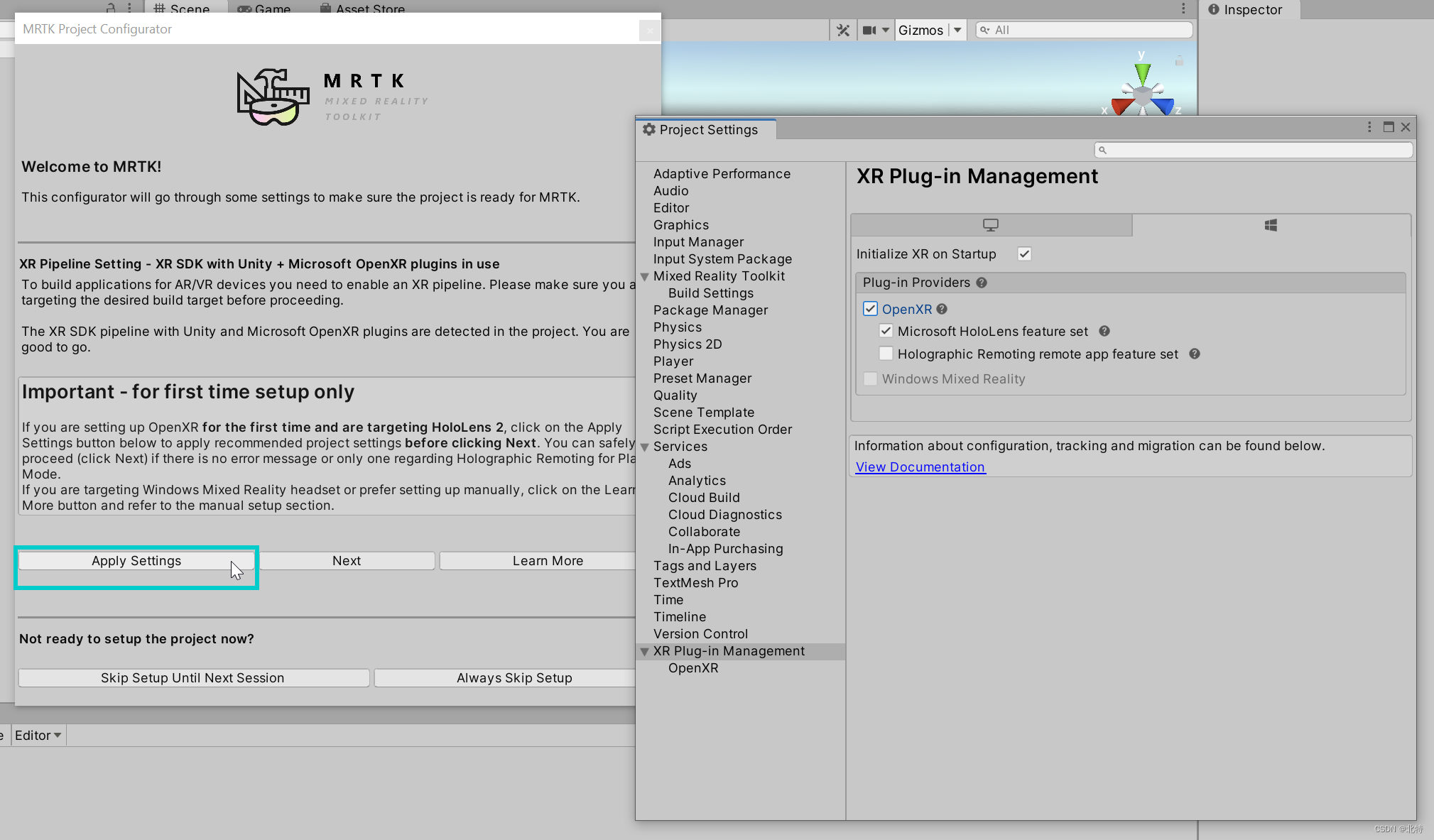Viewport: 1434px width, 840px height.
Task: Open the View Documentation link
Action: pos(920,467)
